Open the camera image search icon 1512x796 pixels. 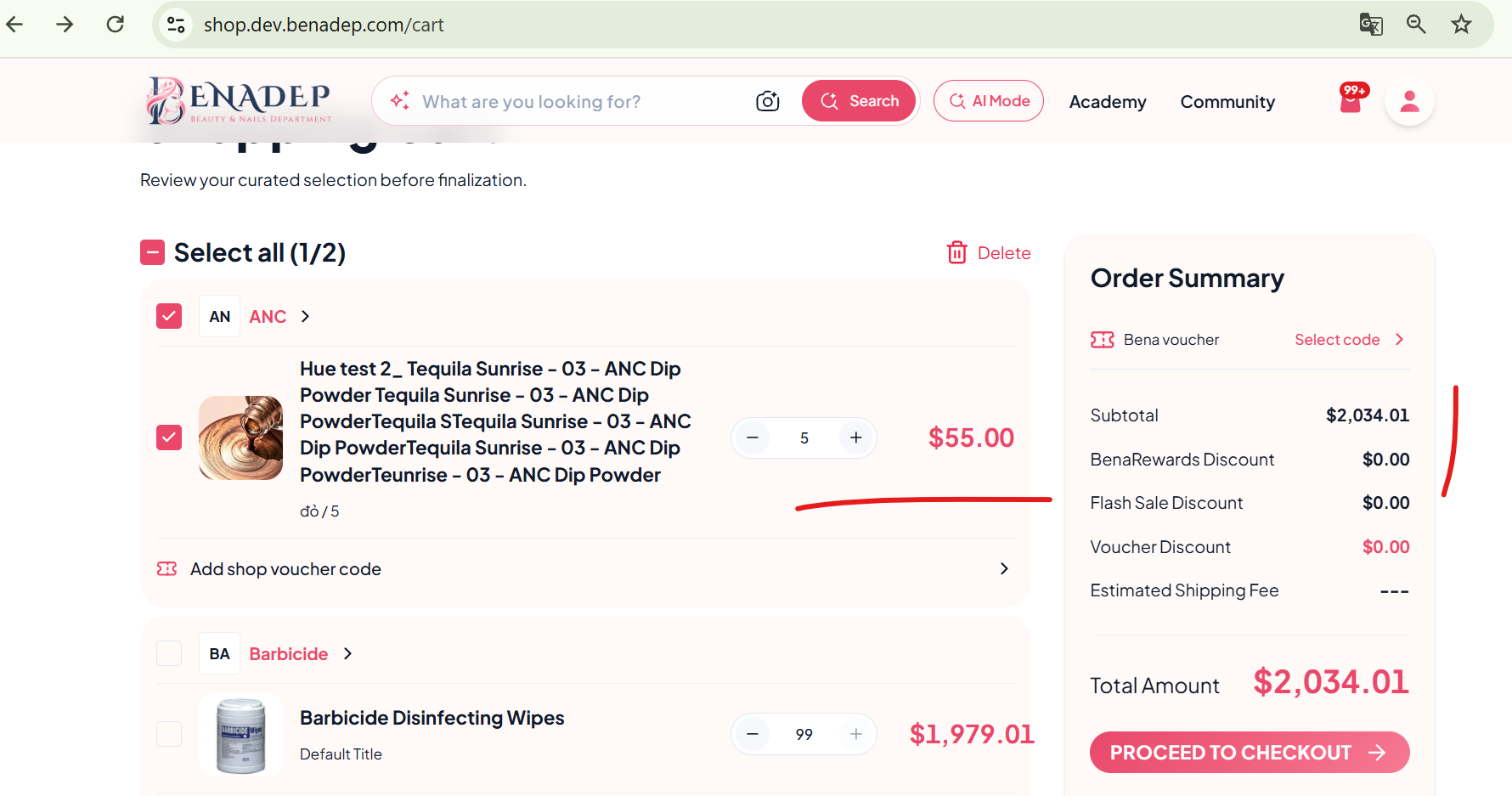tap(767, 101)
